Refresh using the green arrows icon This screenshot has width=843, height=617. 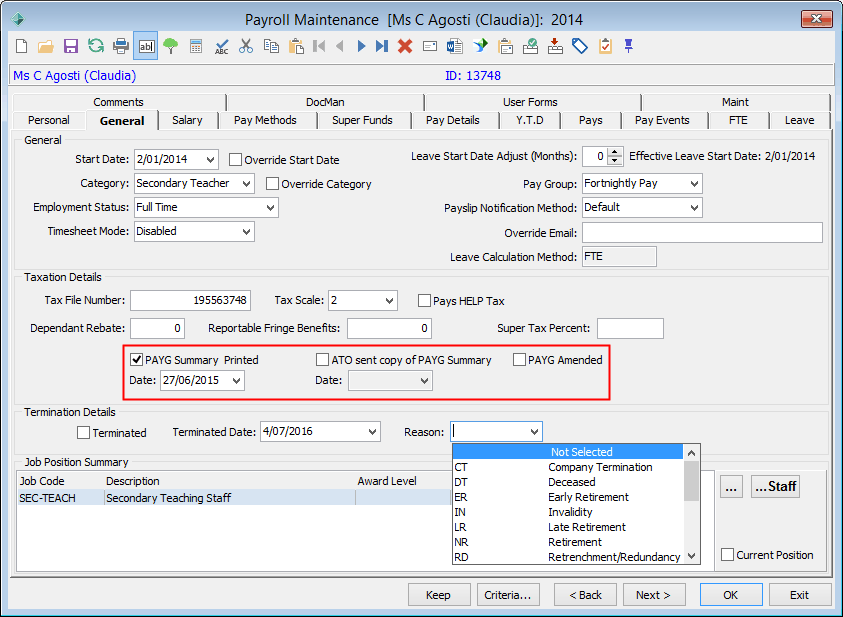pyautogui.click(x=96, y=46)
